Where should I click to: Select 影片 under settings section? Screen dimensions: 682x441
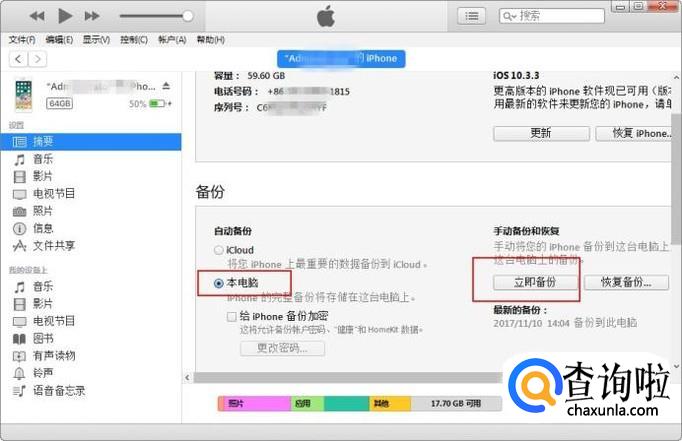43,177
